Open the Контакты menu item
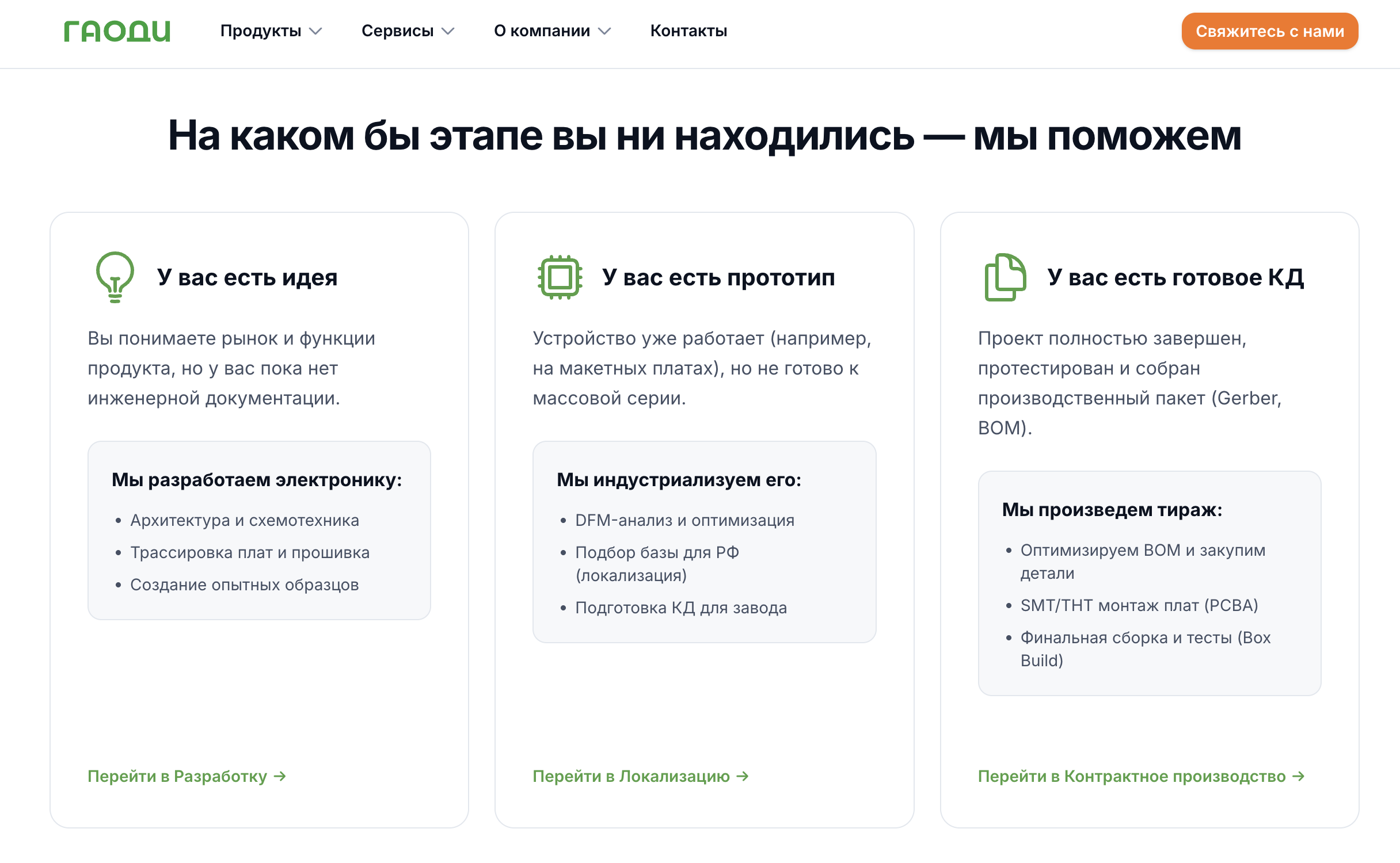 click(x=688, y=31)
